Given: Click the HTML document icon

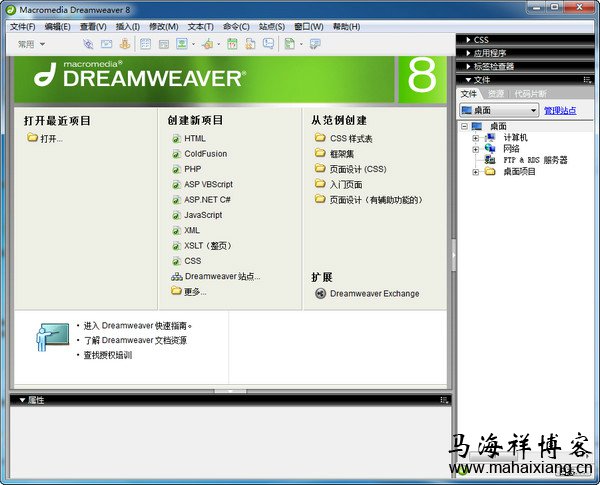Looking at the screenshot, I should pos(176,139).
